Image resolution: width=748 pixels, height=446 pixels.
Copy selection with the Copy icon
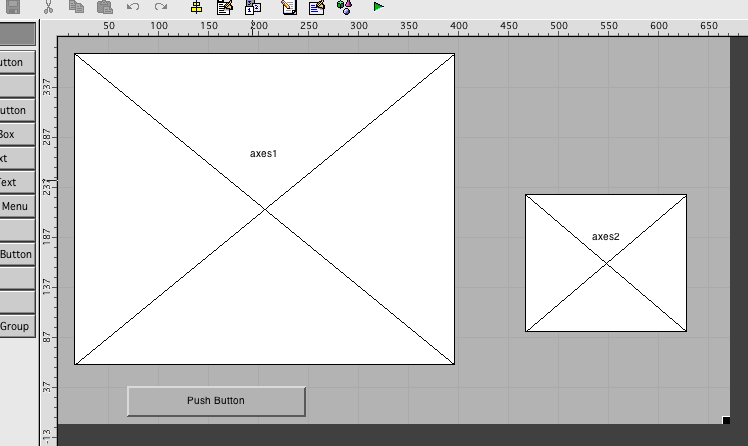point(76,6)
